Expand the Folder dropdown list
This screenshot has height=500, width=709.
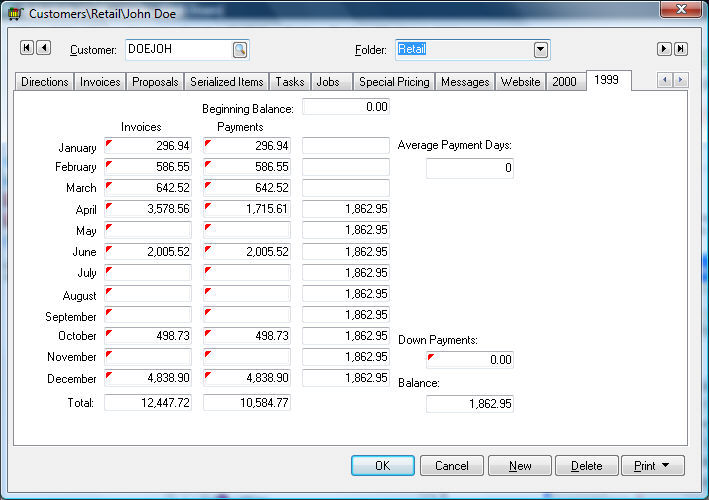[541, 49]
